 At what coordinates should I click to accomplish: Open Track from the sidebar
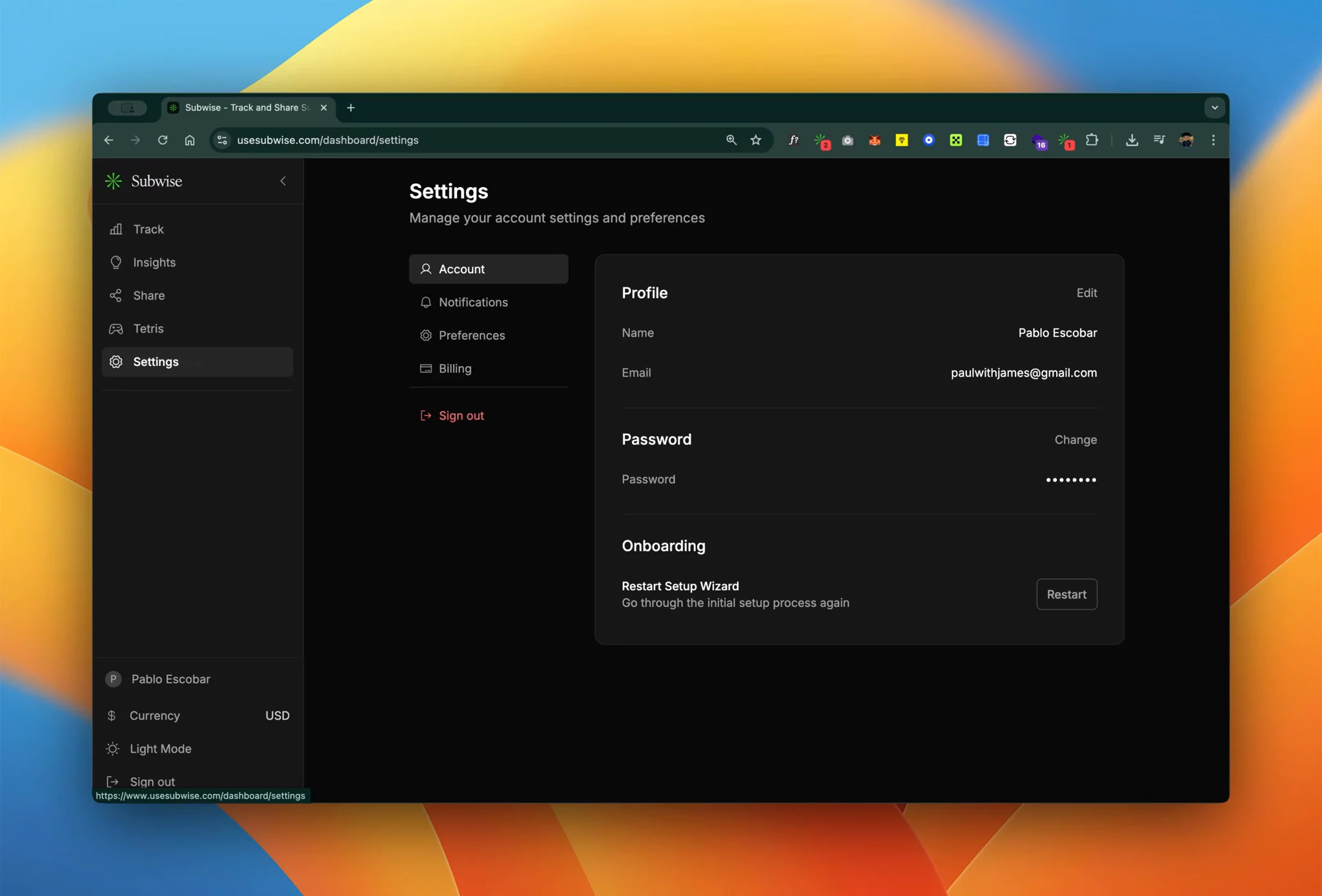(x=148, y=229)
